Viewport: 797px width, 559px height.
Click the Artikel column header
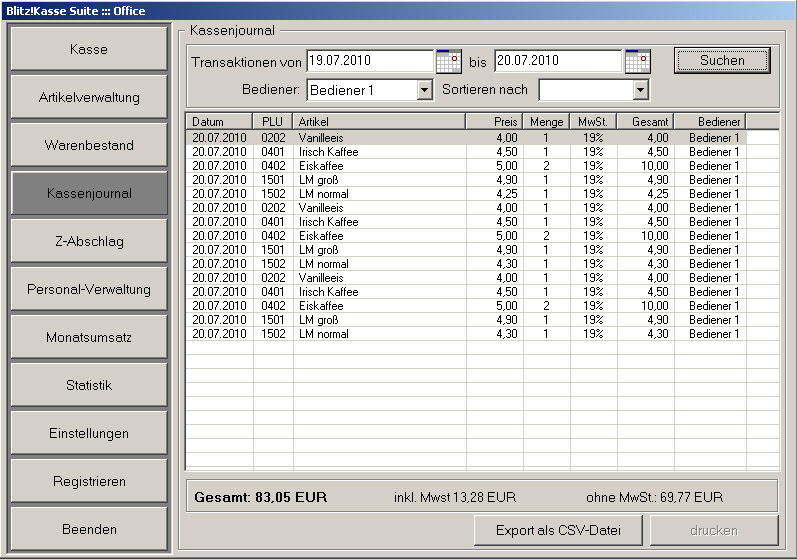379,121
